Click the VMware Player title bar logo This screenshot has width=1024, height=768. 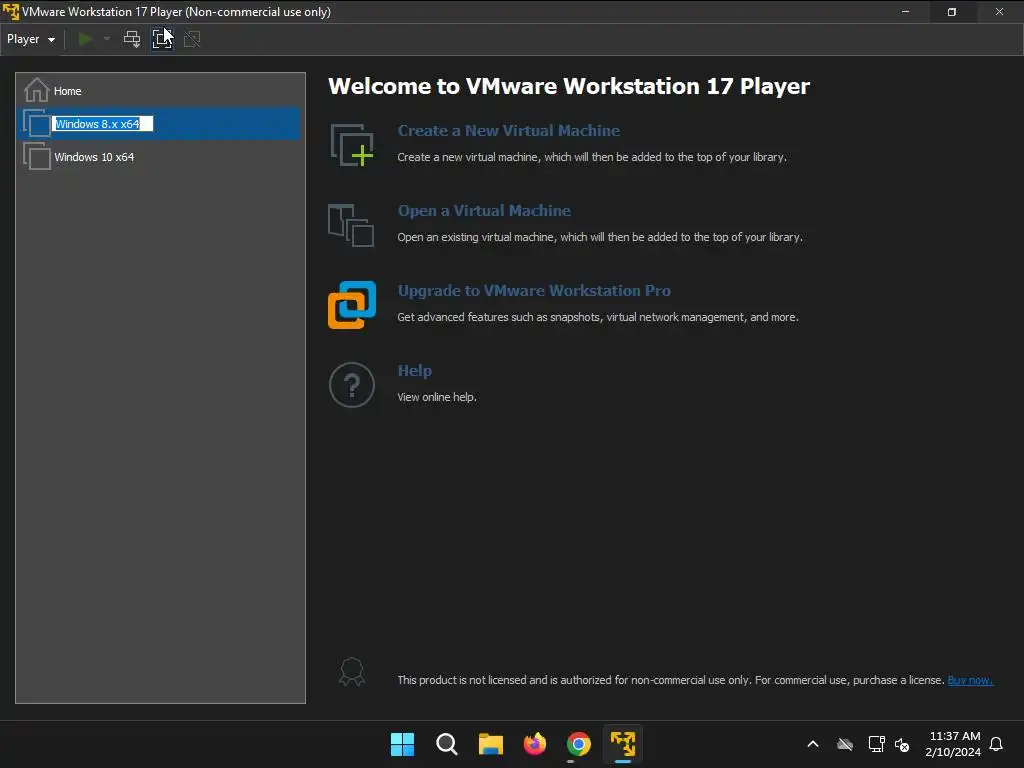tap(11, 12)
